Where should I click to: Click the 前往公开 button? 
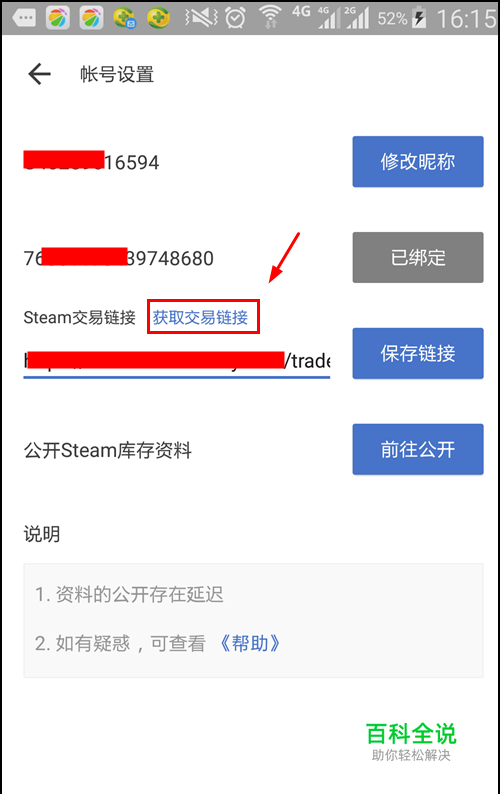[x=418, y=449]
